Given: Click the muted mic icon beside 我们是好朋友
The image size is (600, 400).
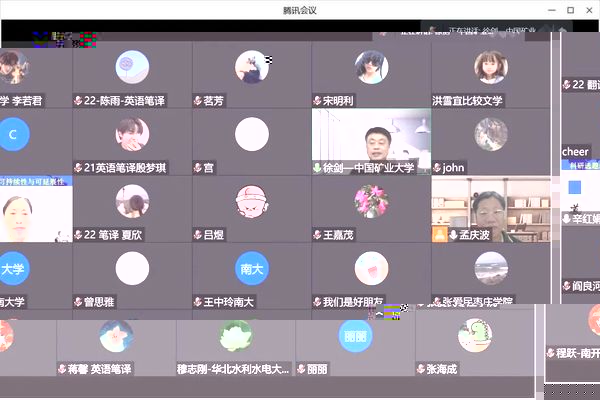Looking at the screenshot, I should [317, 302].
